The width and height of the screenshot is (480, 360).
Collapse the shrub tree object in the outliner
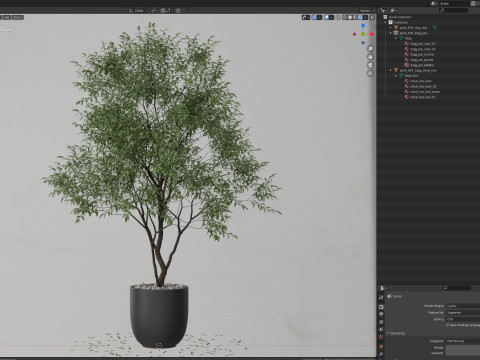391,70
